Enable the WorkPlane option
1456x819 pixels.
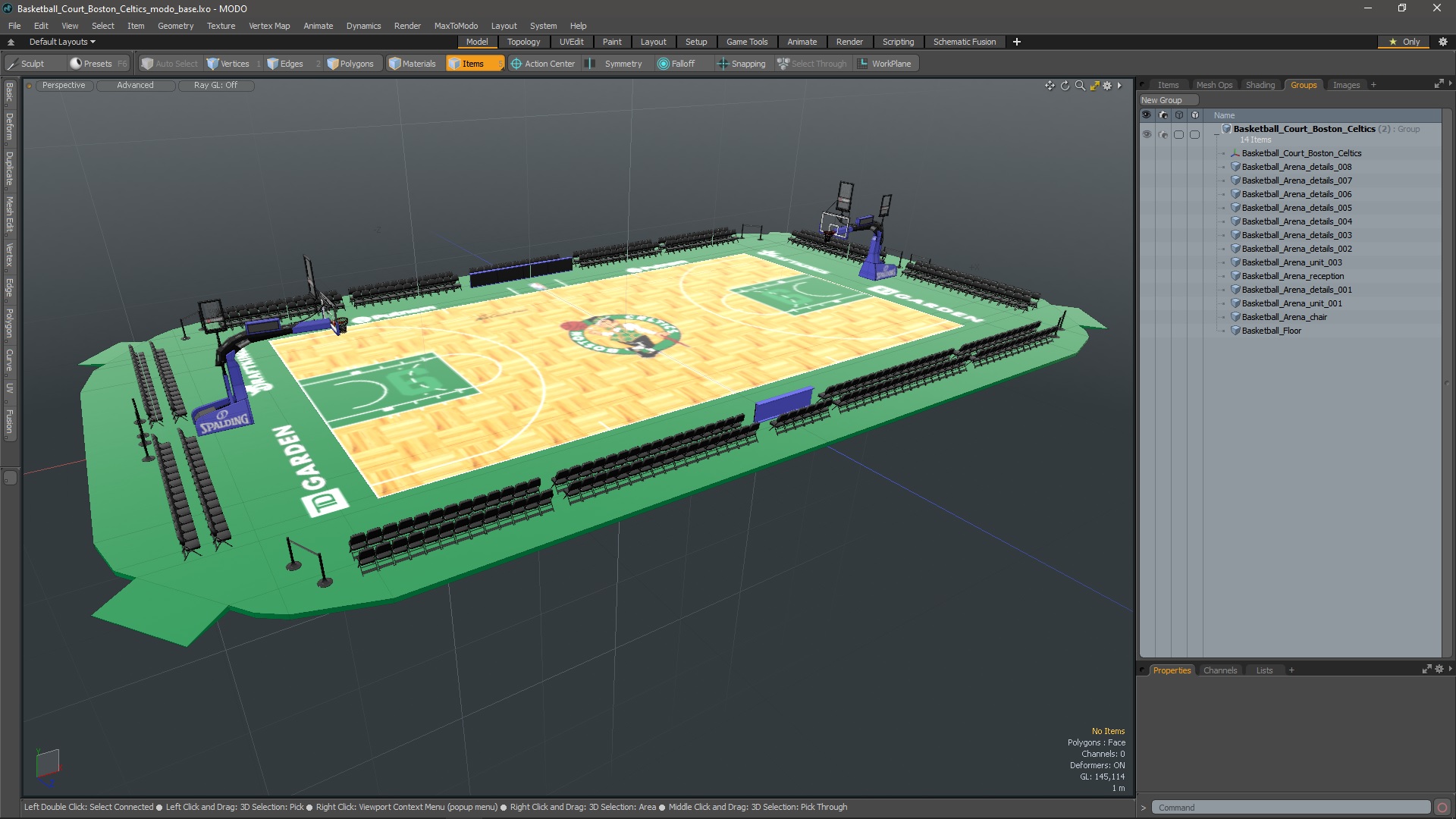886,64
